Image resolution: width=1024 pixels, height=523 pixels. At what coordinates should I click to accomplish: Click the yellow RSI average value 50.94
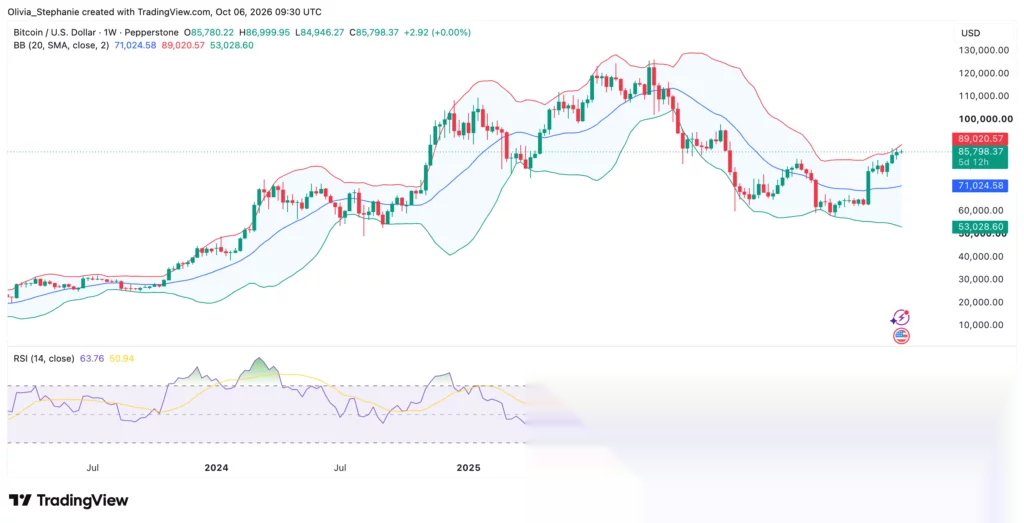[121, 358]
